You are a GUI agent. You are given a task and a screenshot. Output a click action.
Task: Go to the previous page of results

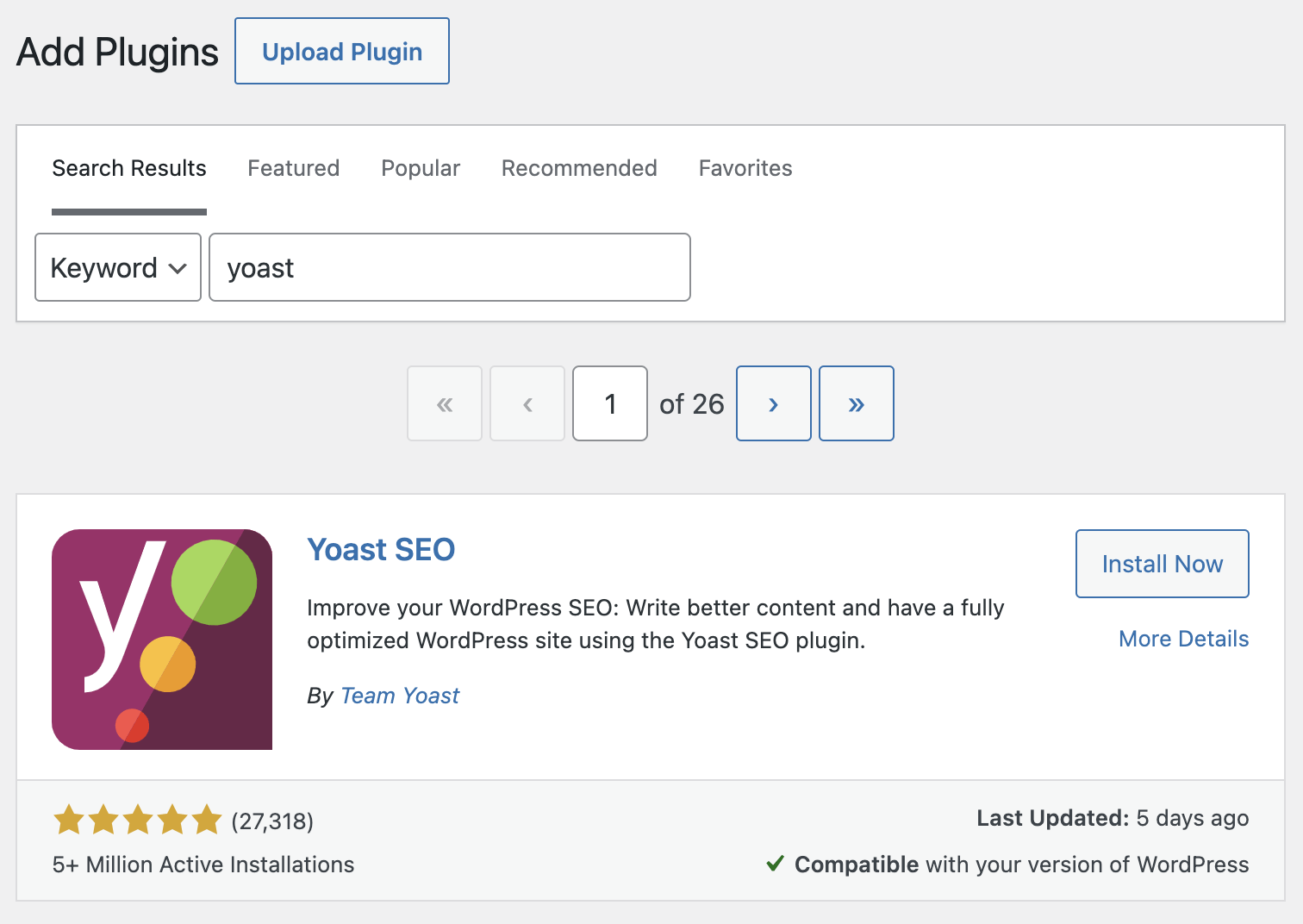[527, 403]
